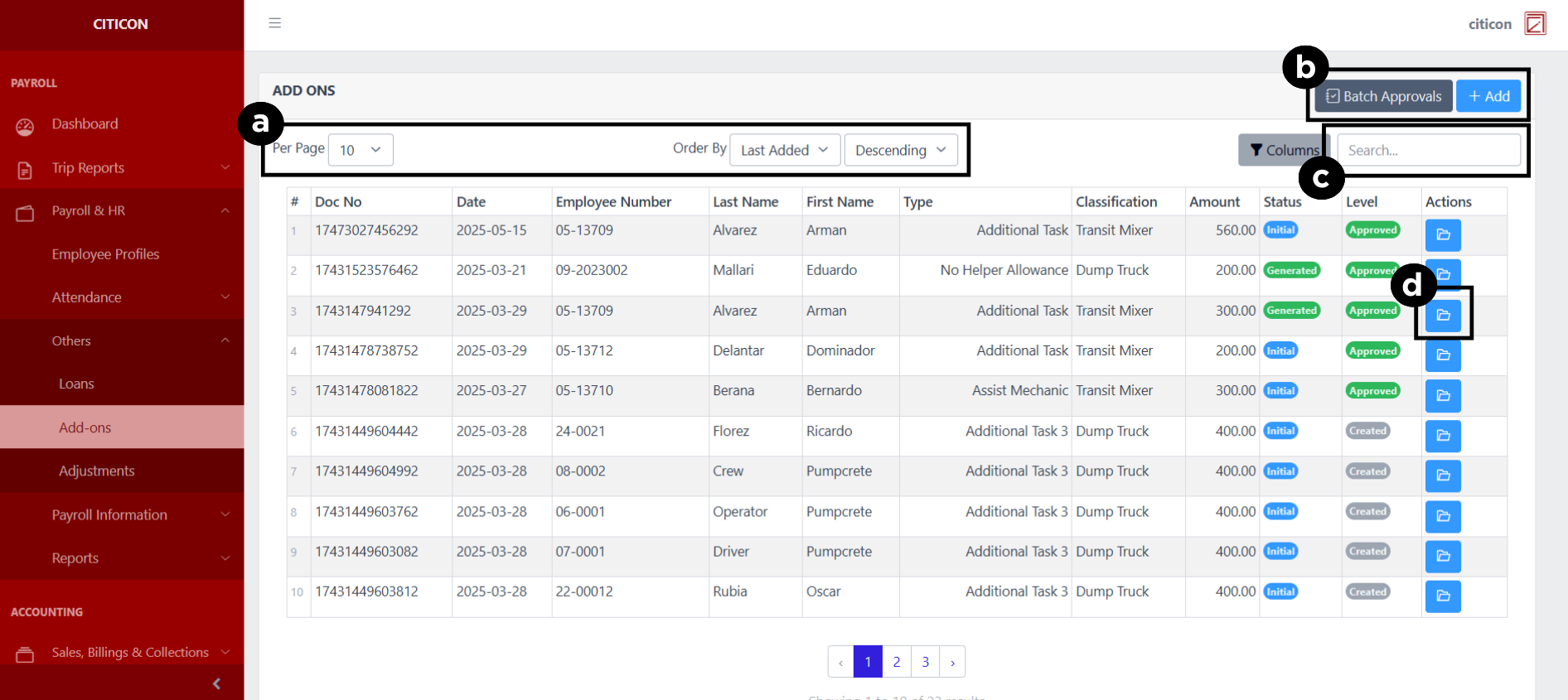Click into the Search field
Image resolution: width=1568 pixels, height=700 pixels.
point(1428,150)
